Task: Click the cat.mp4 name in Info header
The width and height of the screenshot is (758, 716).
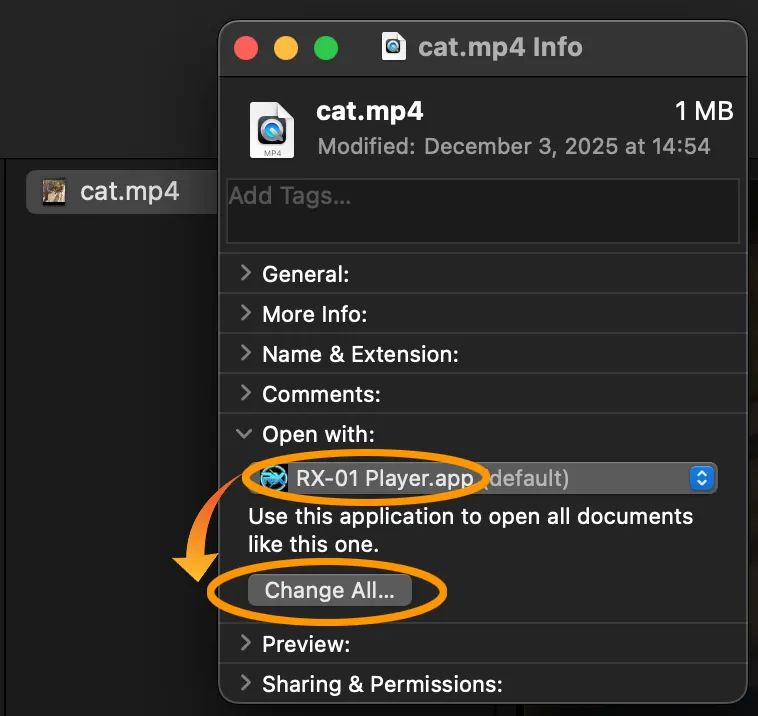Action: [x=369, y=111]
